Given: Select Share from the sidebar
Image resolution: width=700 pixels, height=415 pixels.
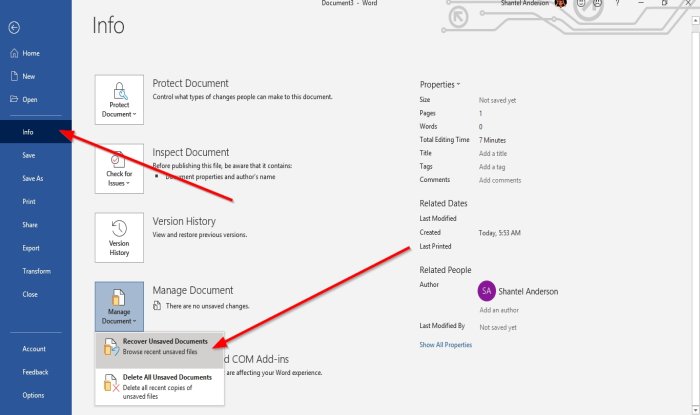Looking at the screenshot, I should point(36,224).
